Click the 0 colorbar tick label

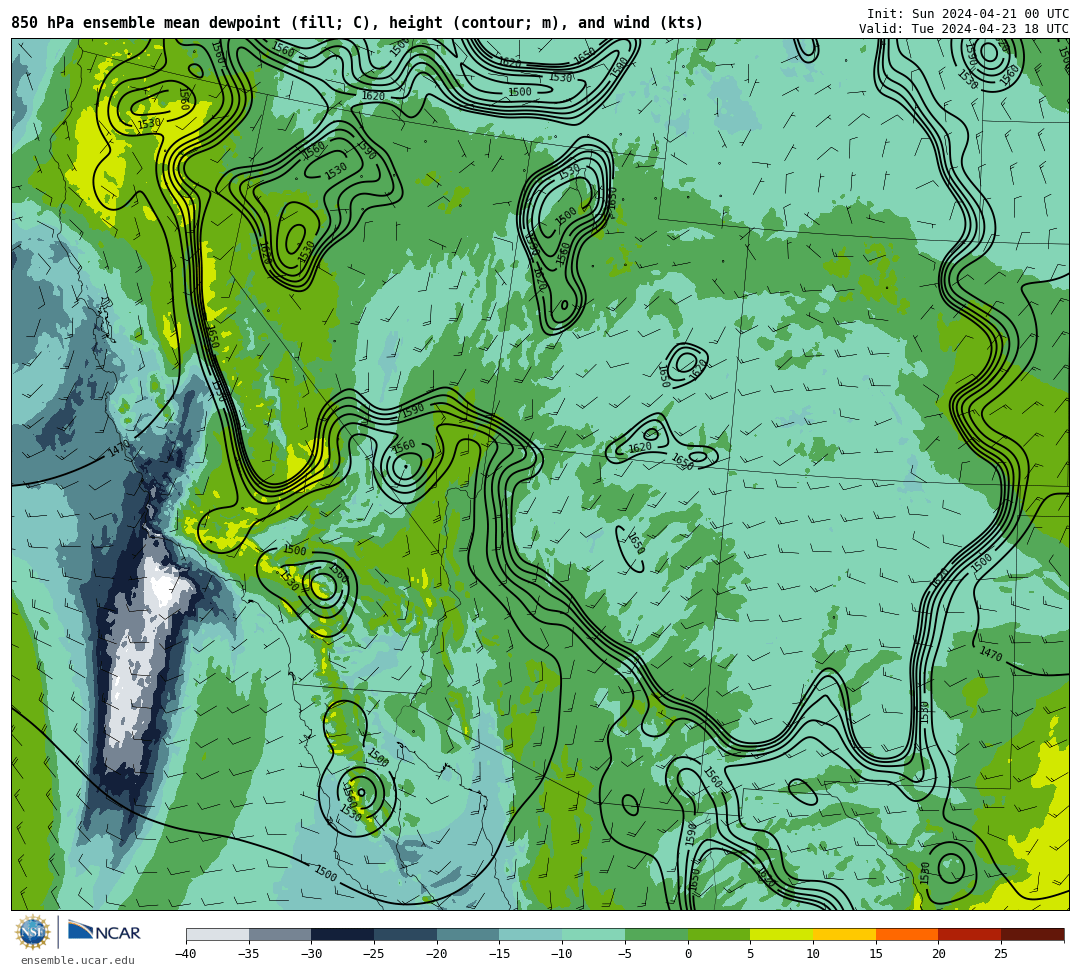(687, 954)
